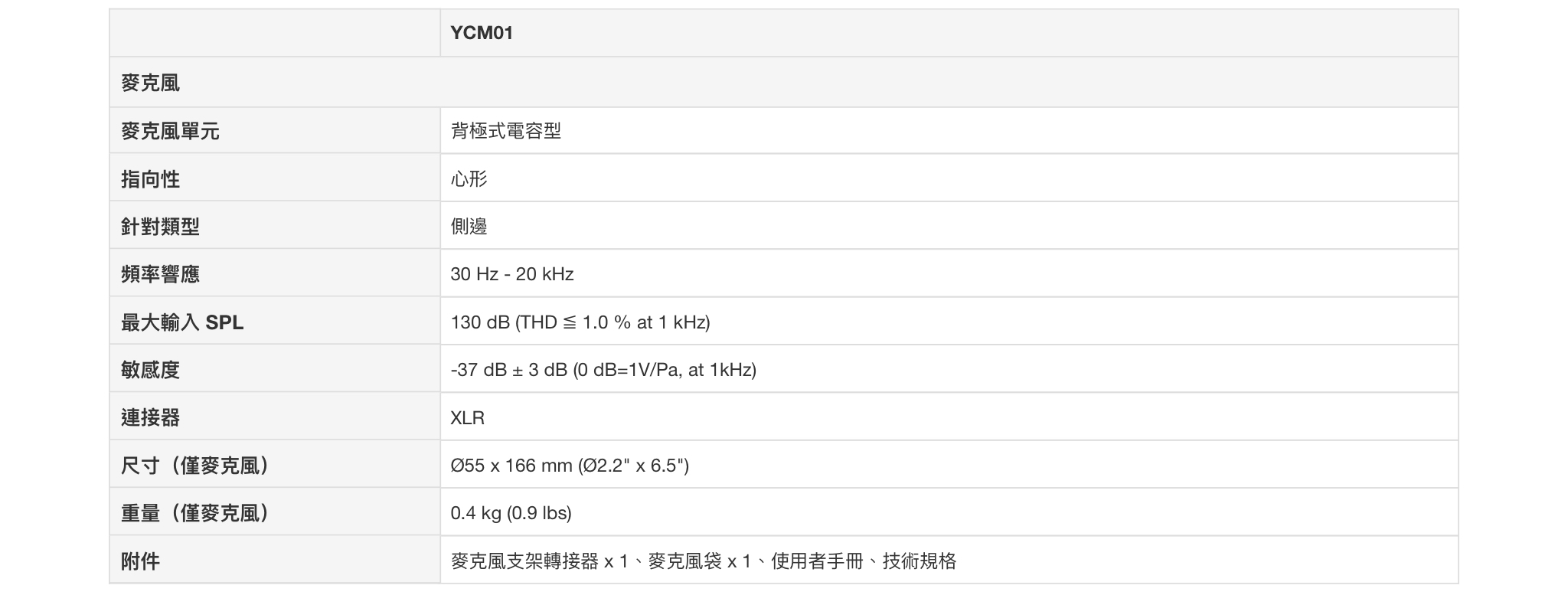Click the 背極式電容型 value text
The image size is (1568, 595).
[506, 131]
